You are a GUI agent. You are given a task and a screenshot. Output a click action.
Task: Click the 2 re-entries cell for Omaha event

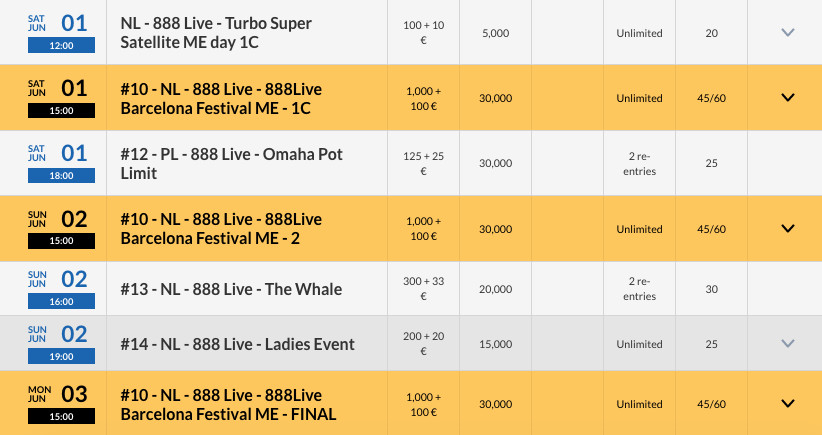639,164
